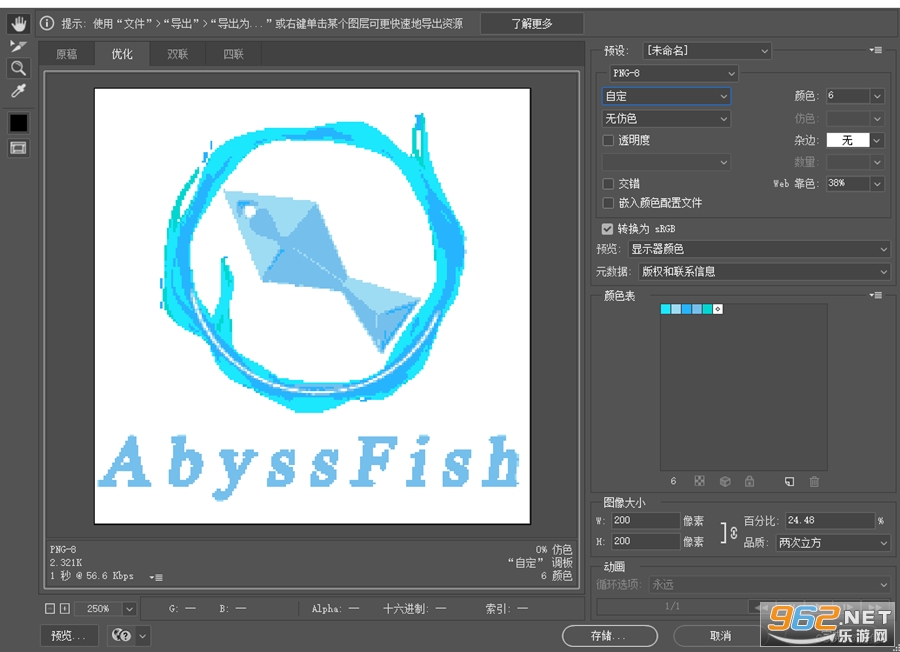
Task: Open the download speed flyout menu
Action: coord(156,577)
